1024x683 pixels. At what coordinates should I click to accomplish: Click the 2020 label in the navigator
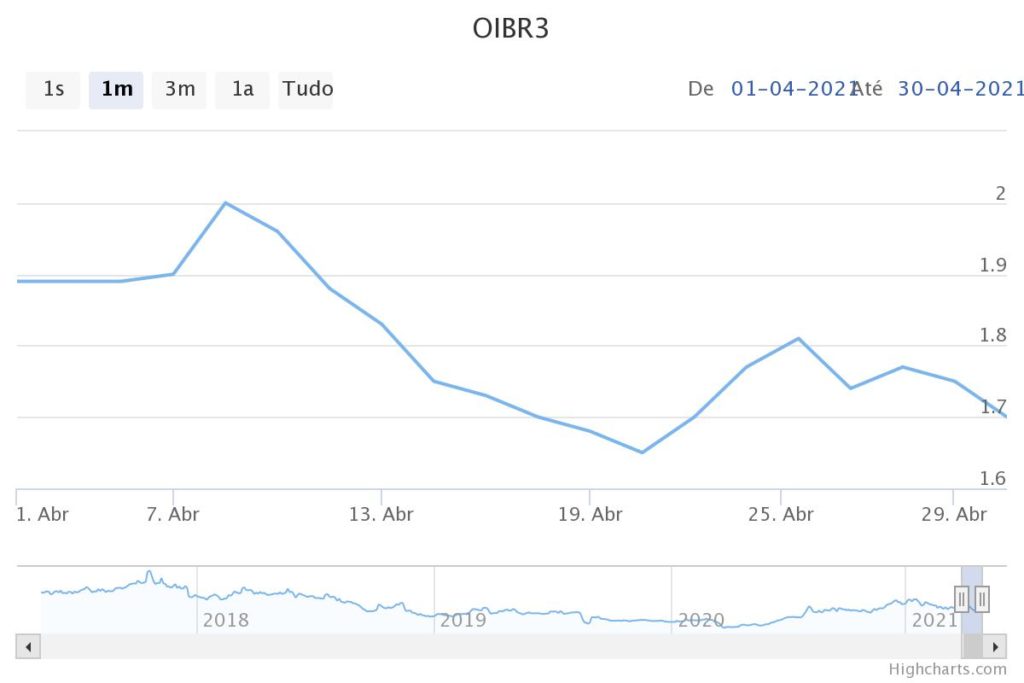[x=700, y=620]
